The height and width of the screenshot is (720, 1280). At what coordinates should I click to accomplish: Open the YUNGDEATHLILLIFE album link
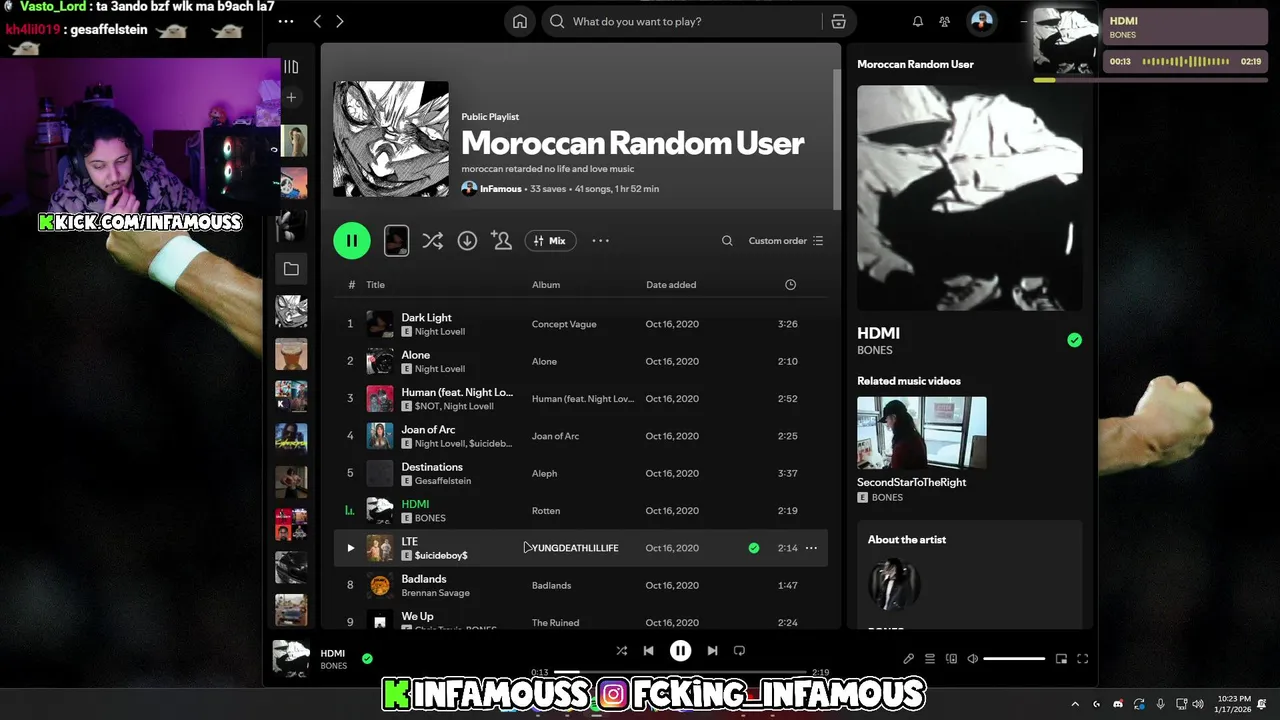click(575, 548)
